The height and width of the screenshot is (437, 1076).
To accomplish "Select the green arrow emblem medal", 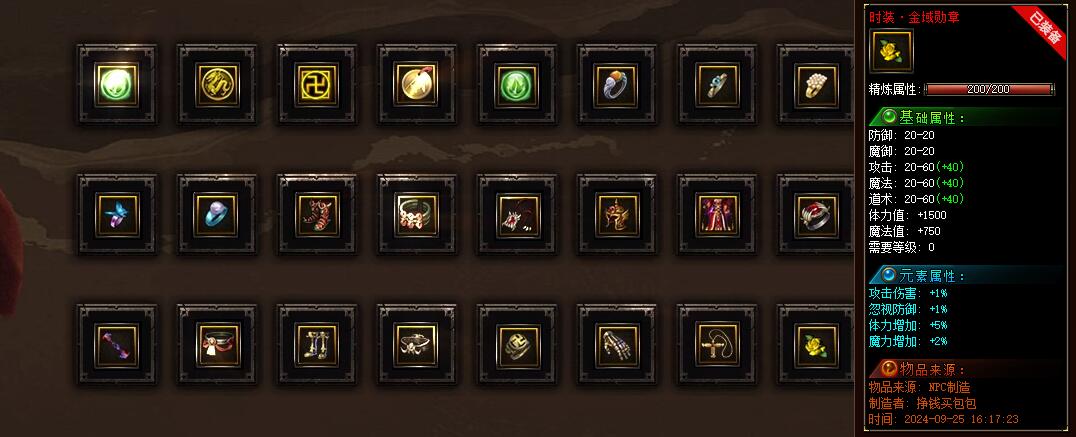I will point(517,85).
